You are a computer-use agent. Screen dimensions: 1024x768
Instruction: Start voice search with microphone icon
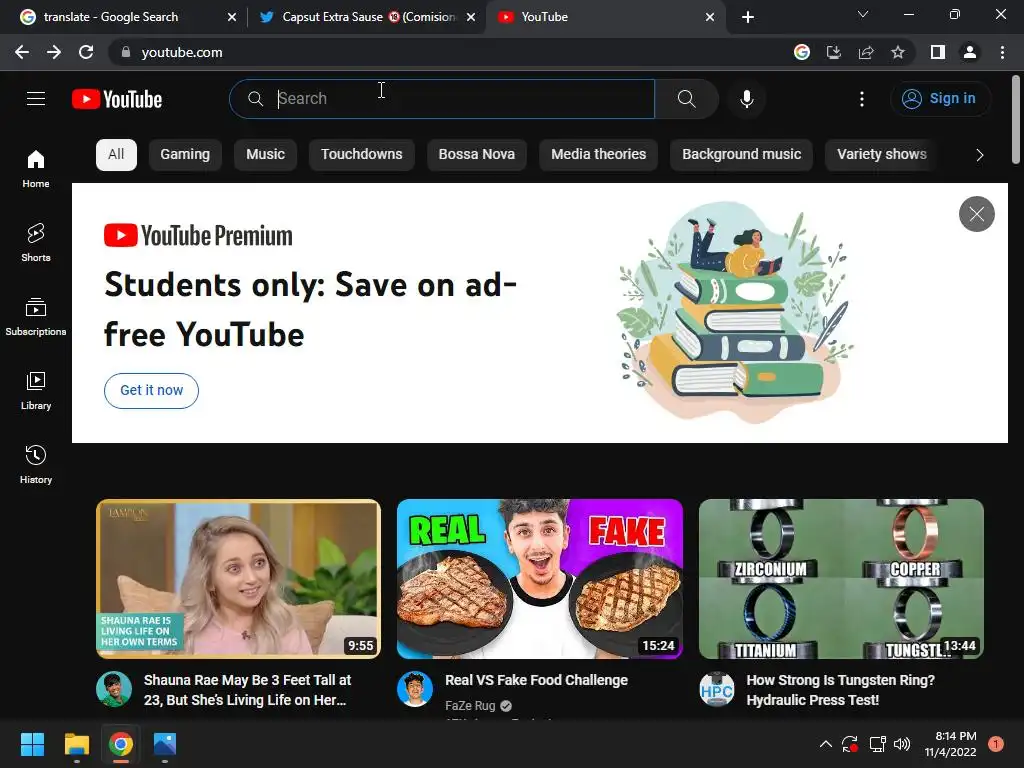coord(747,99)
